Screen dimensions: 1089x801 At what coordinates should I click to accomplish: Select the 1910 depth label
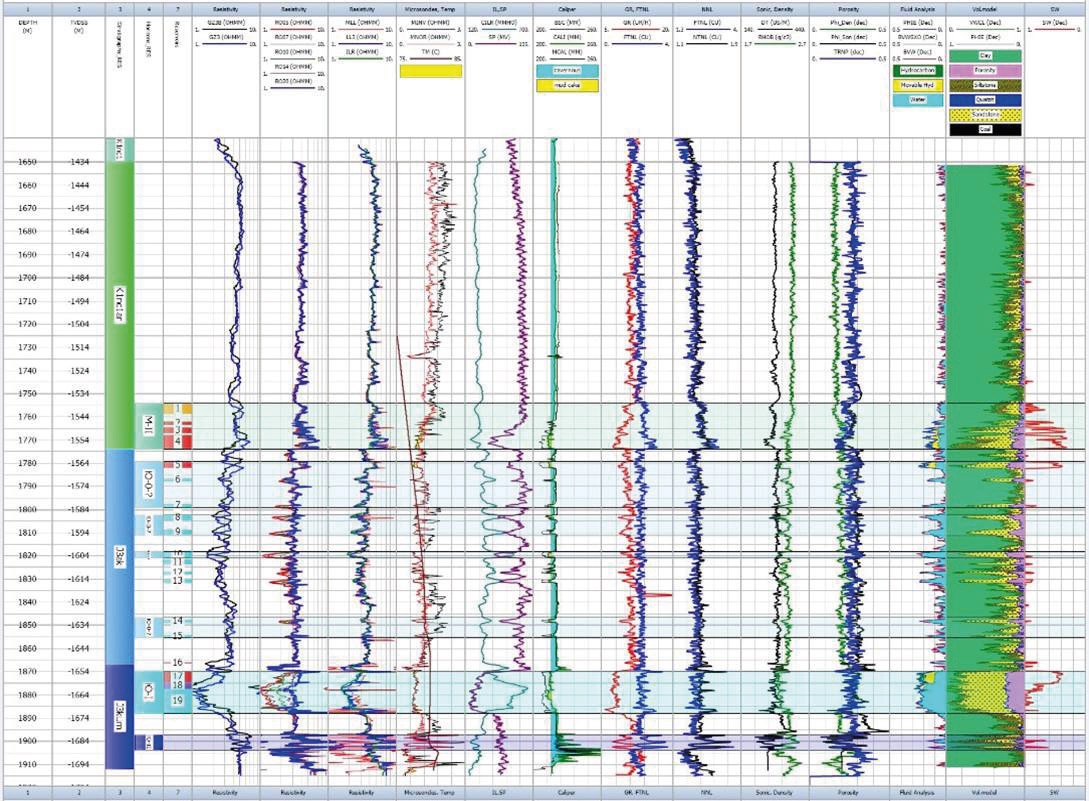(x=27, y=764)
